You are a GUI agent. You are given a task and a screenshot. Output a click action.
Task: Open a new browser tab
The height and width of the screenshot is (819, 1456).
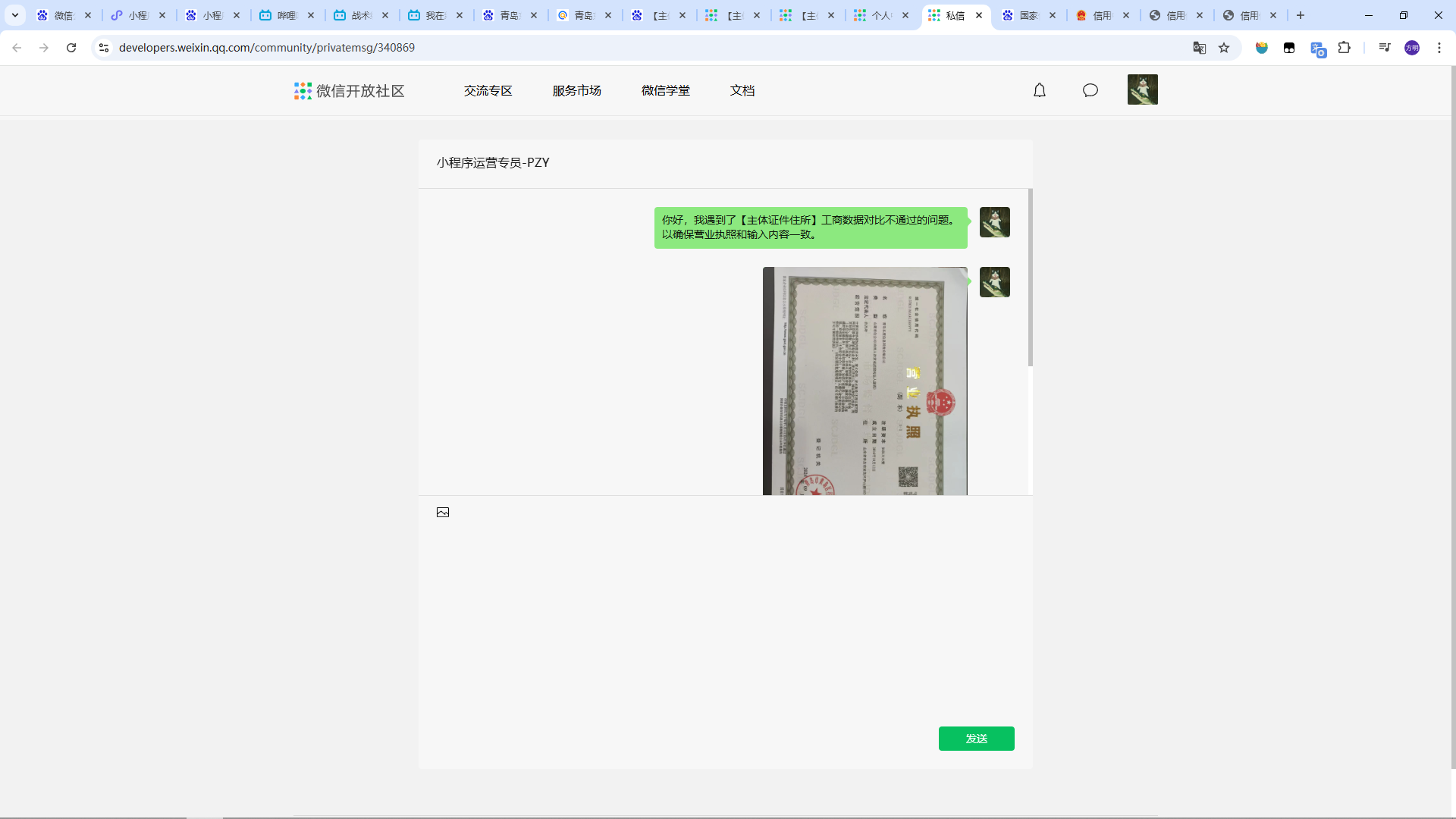pyautogui.click(x=1301, y=15)
